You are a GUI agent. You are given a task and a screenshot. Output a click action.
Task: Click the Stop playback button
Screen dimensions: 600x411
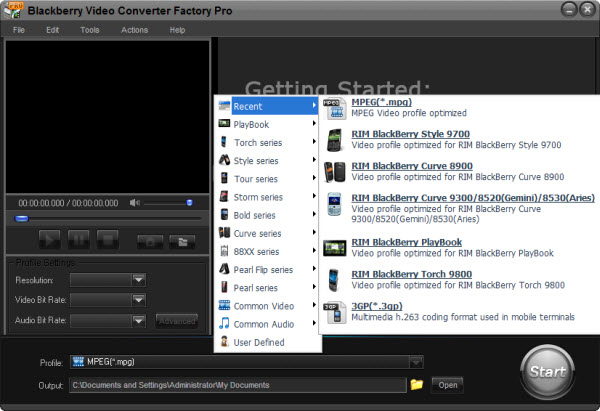coord(108,240)
